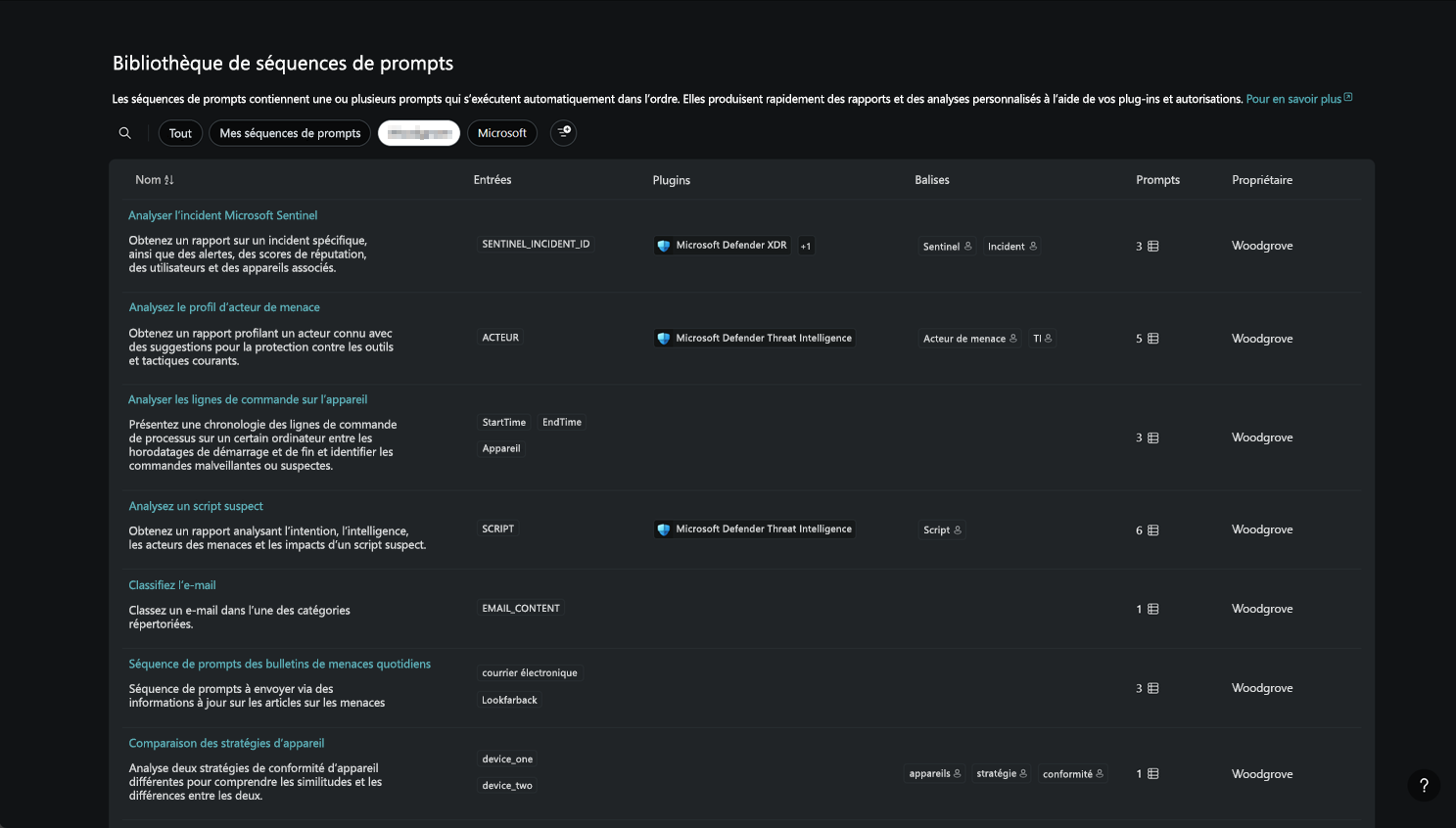Open the Pour en savoir plus link

point(1292,99)
